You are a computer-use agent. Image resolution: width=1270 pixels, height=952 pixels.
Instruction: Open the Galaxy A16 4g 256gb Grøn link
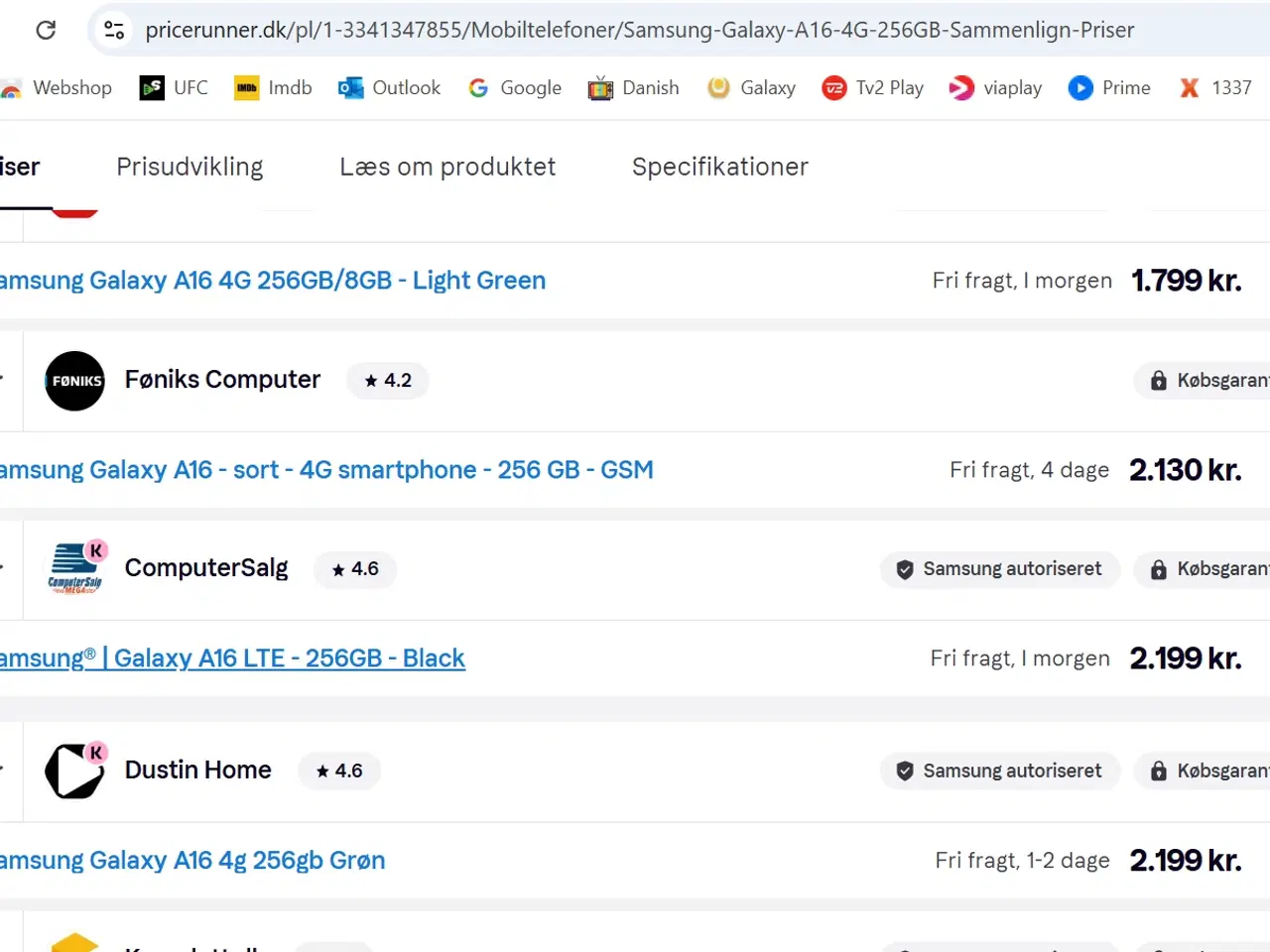coord(192,861)
